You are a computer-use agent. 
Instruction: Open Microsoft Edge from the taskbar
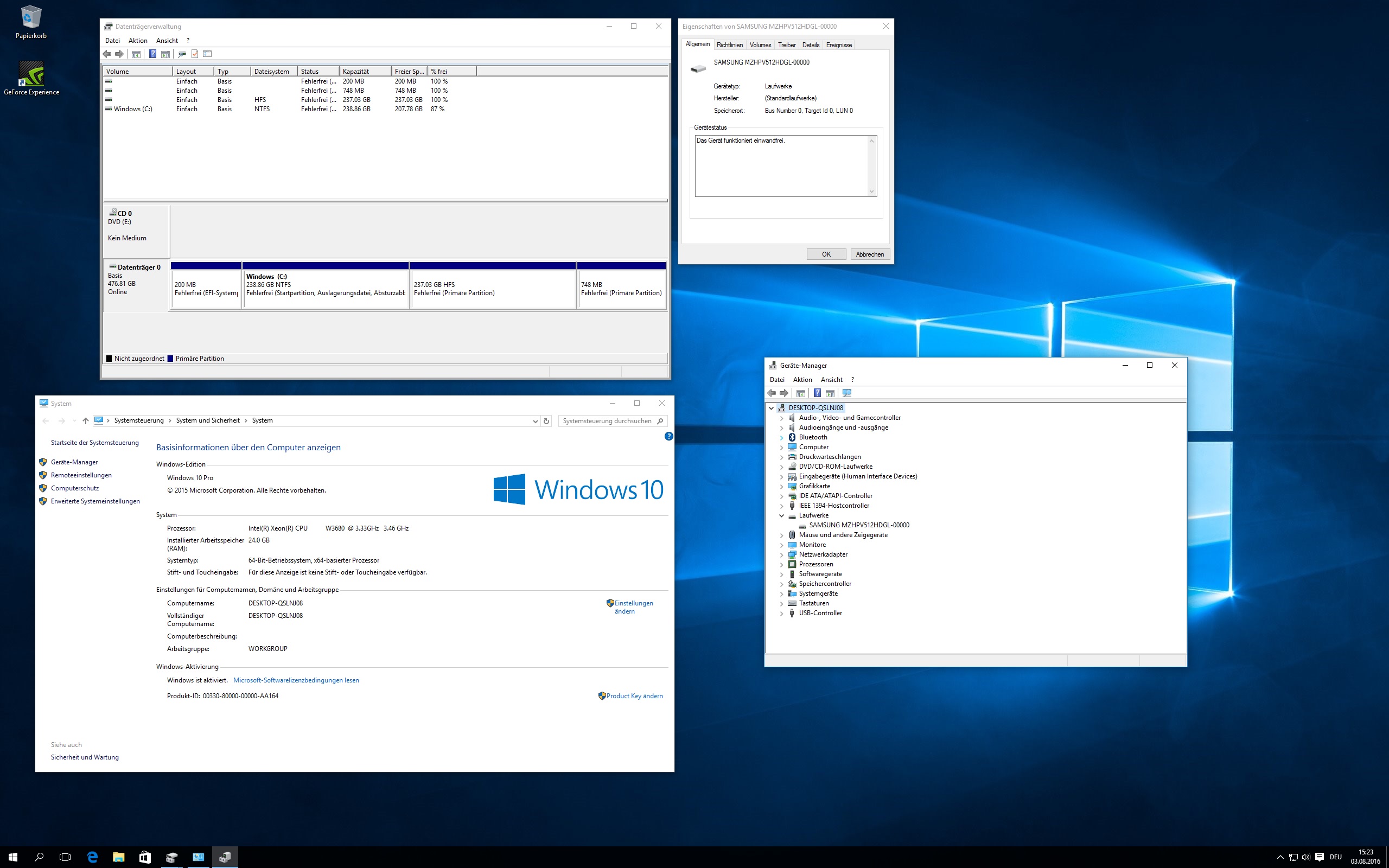click(92, 857)
